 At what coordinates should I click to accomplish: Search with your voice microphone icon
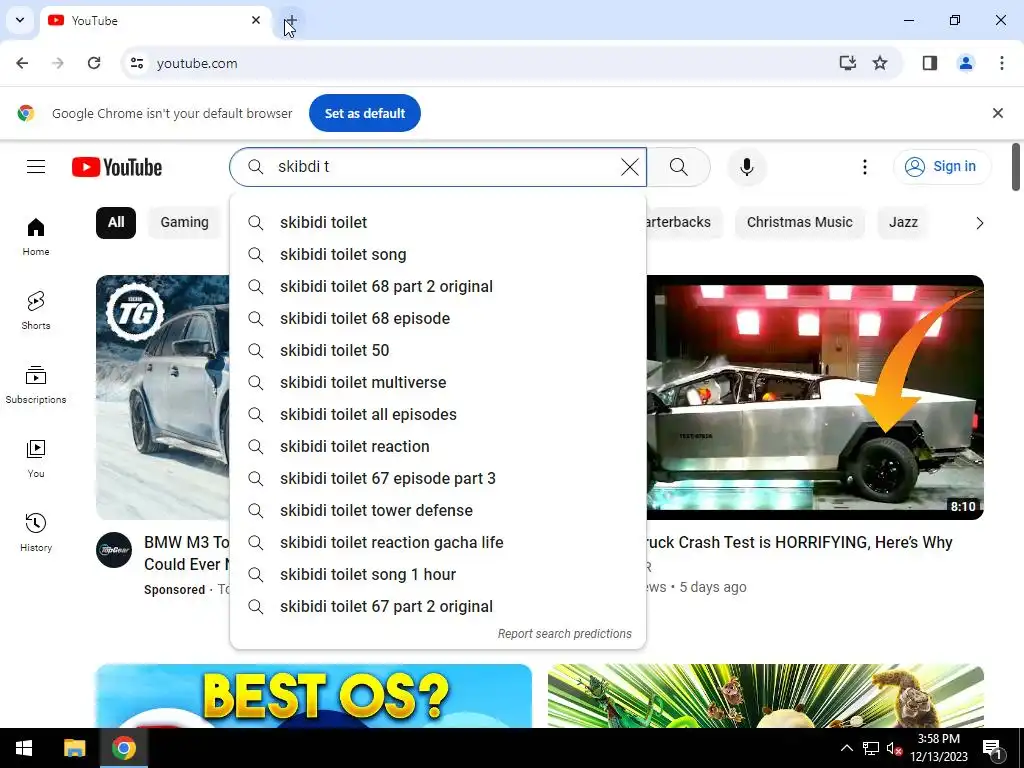click(746, 167)
